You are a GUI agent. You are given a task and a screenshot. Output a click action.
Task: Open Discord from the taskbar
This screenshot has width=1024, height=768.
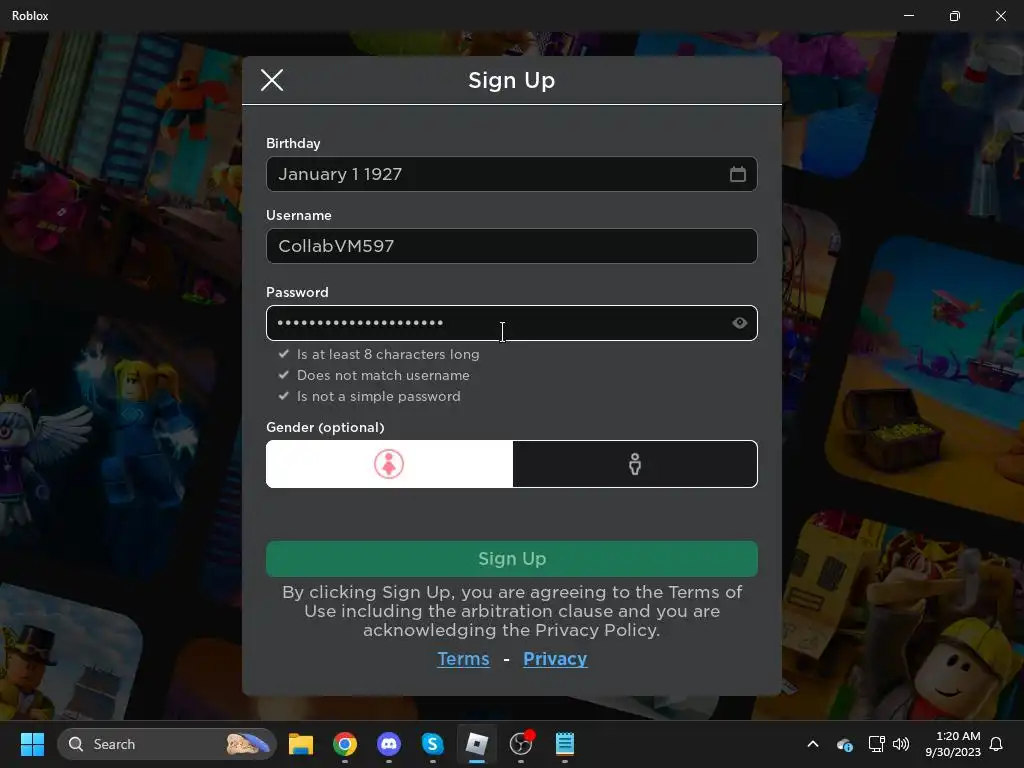[x=389, y=744]
